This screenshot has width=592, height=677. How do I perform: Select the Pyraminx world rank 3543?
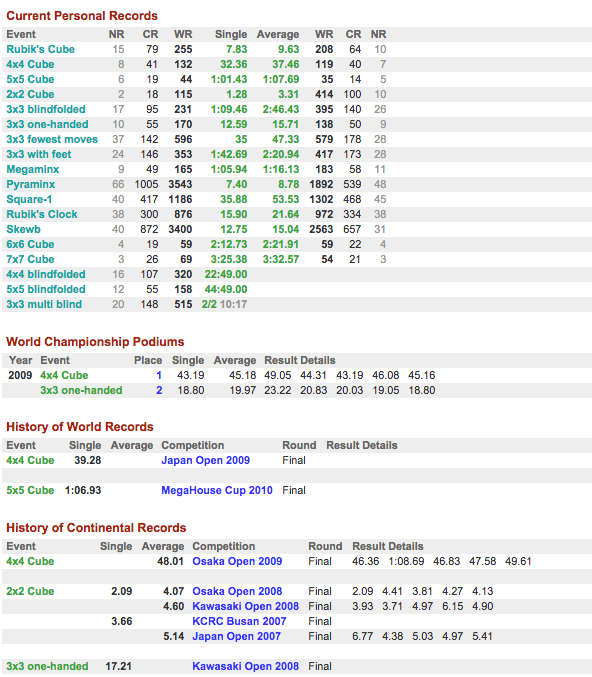pos(180,184)
